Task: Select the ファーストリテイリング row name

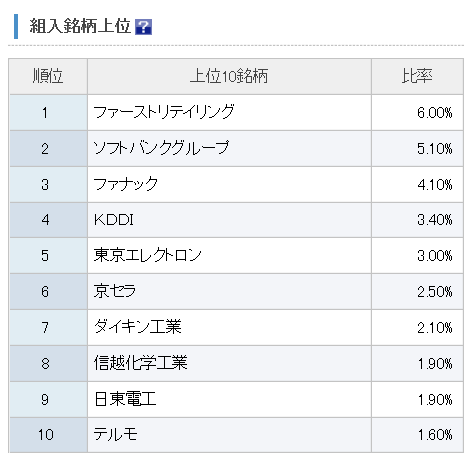Action: click(x=164, y=112)
